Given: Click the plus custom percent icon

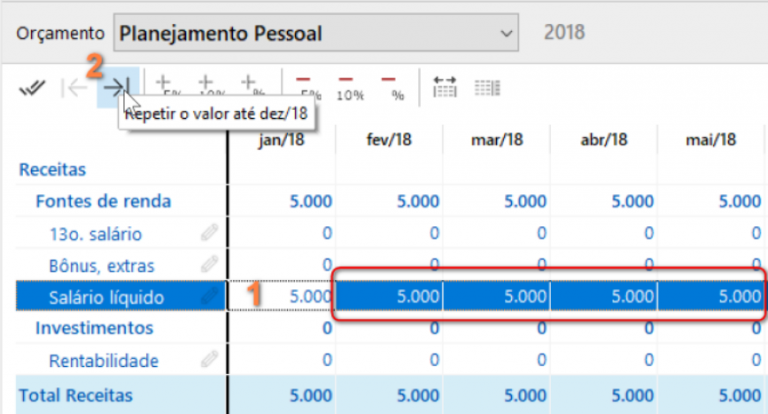Looking at the screenshot, I should point(248,88).
